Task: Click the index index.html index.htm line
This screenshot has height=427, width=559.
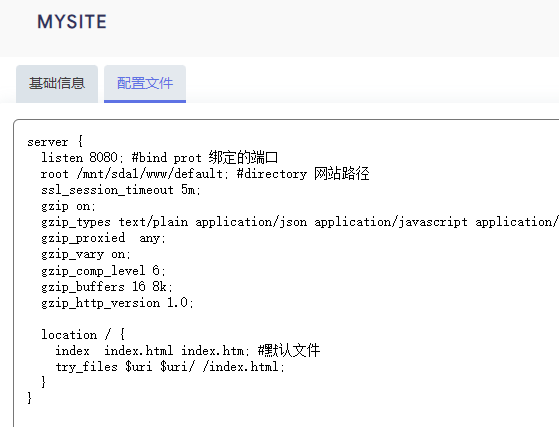Action: coord(188,351)
